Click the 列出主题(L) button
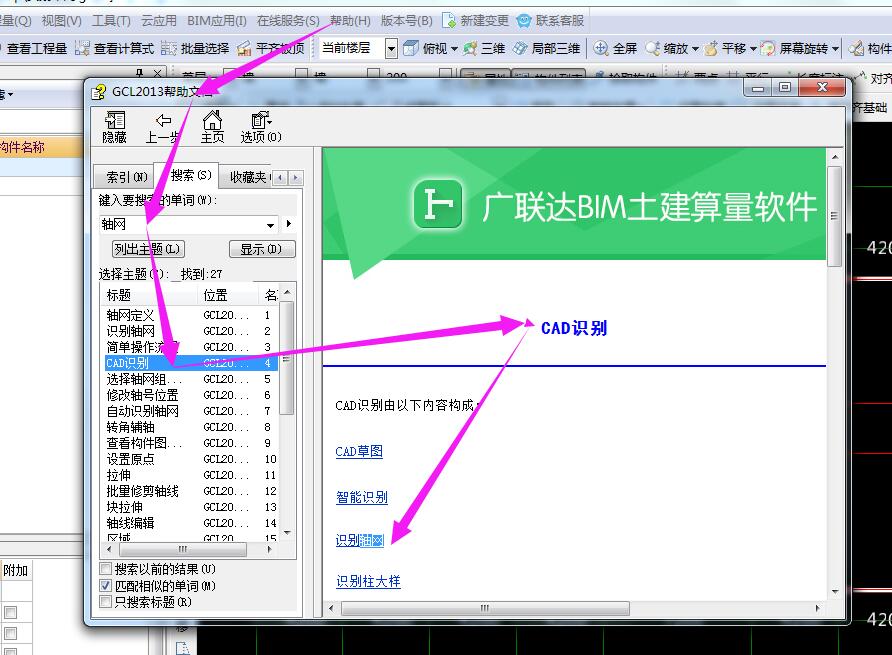The height and width of the screenshot is (655, 892). pos(148,249)
